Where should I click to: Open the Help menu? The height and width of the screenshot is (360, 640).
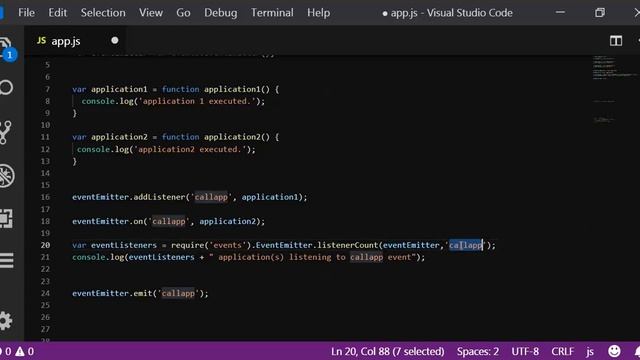click(x=318, y=13)
